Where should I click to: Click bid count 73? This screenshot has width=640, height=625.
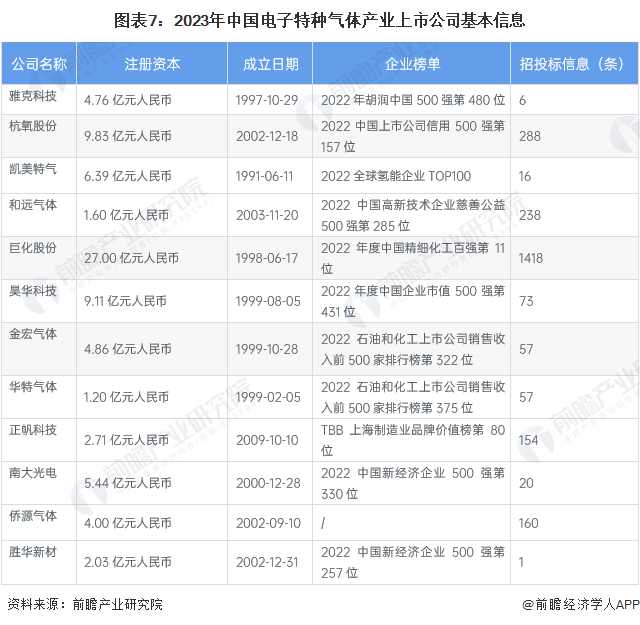526,301
